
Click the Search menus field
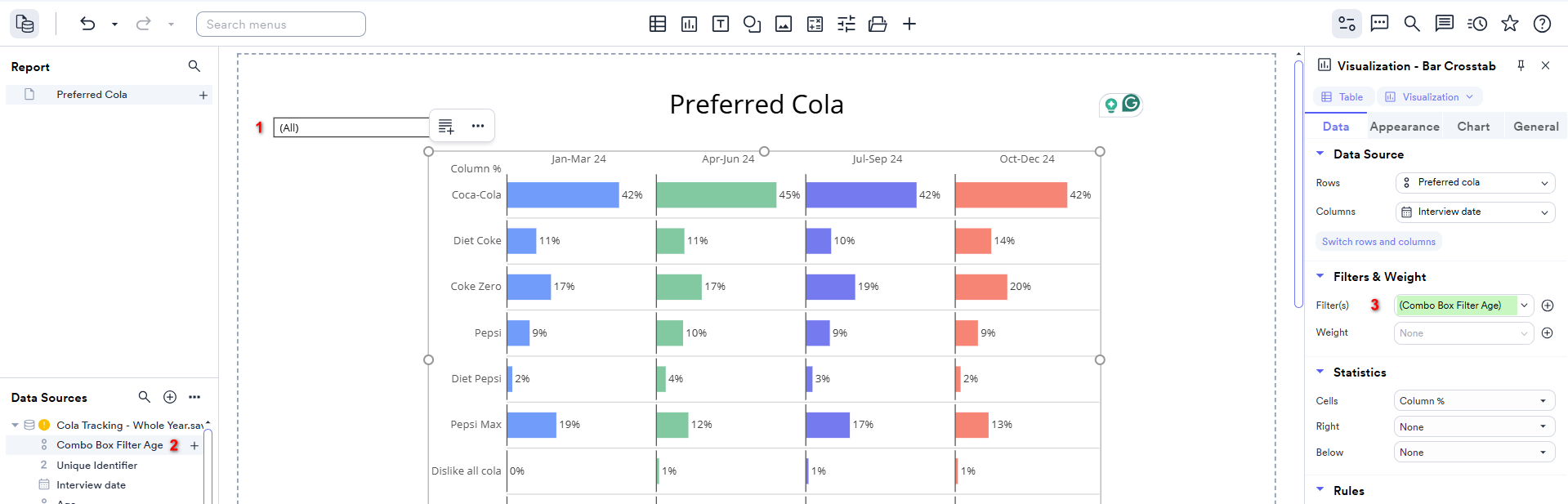coord(280,25)
